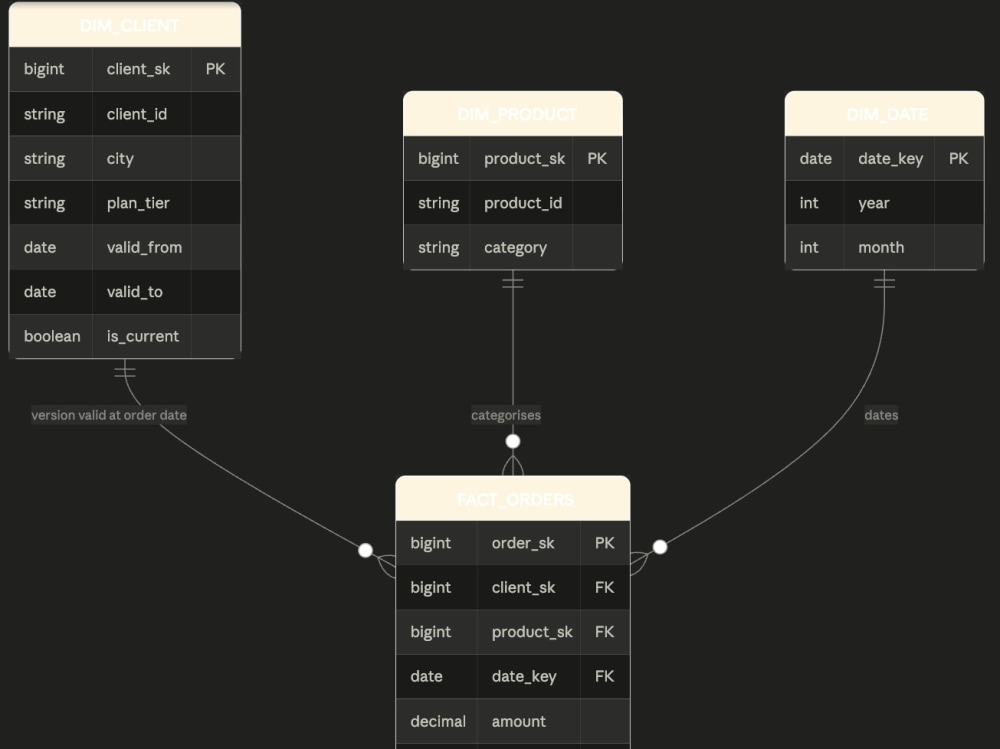Image resolution: width=1000 pixels, height=749 pixels.
Task: Click the valid_to field name
Action: [135, 292]
